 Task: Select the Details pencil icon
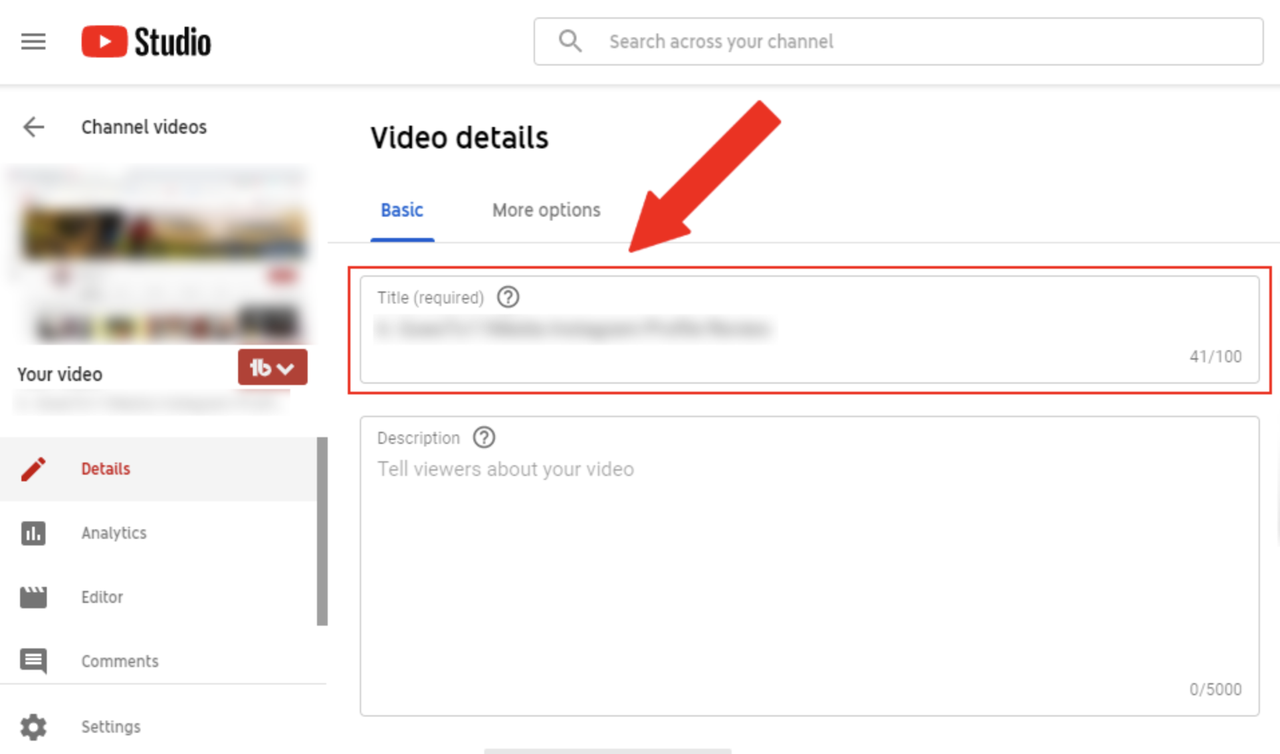pos(33,468)
